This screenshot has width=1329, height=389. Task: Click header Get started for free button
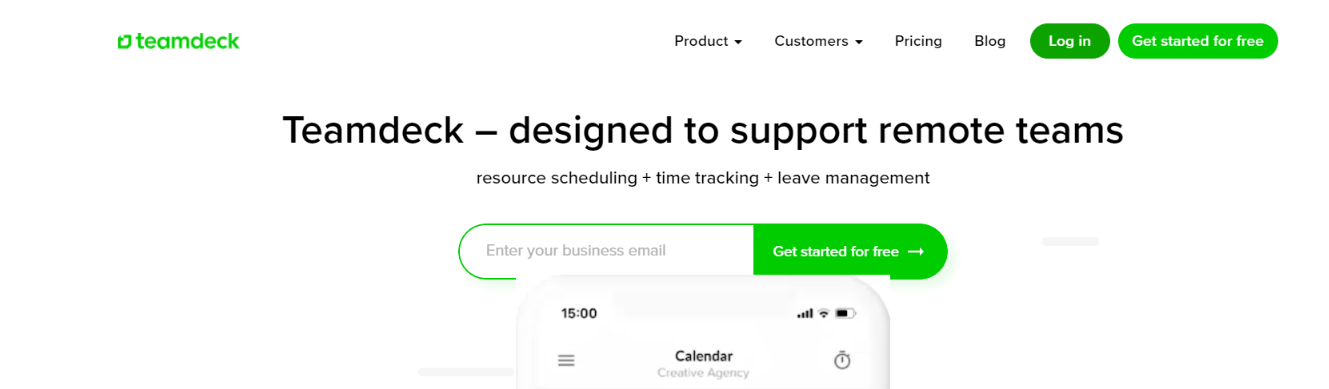coord(1198,41)
